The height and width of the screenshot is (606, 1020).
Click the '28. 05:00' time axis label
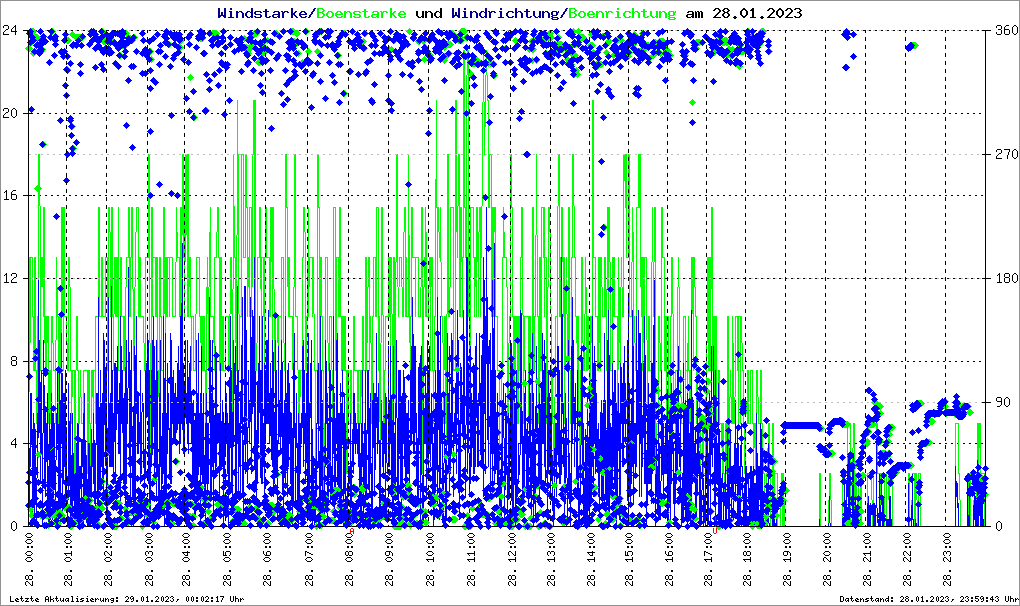(x=228, y=559)
